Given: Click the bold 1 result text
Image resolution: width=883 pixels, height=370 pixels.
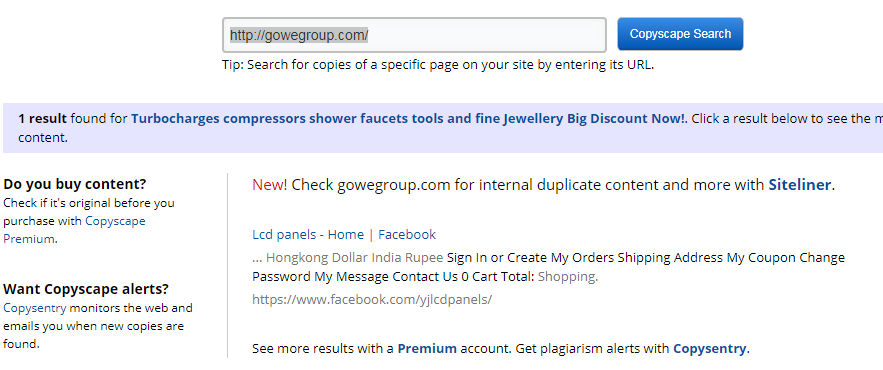Looking at the screenshot, I should pos(42,119).
